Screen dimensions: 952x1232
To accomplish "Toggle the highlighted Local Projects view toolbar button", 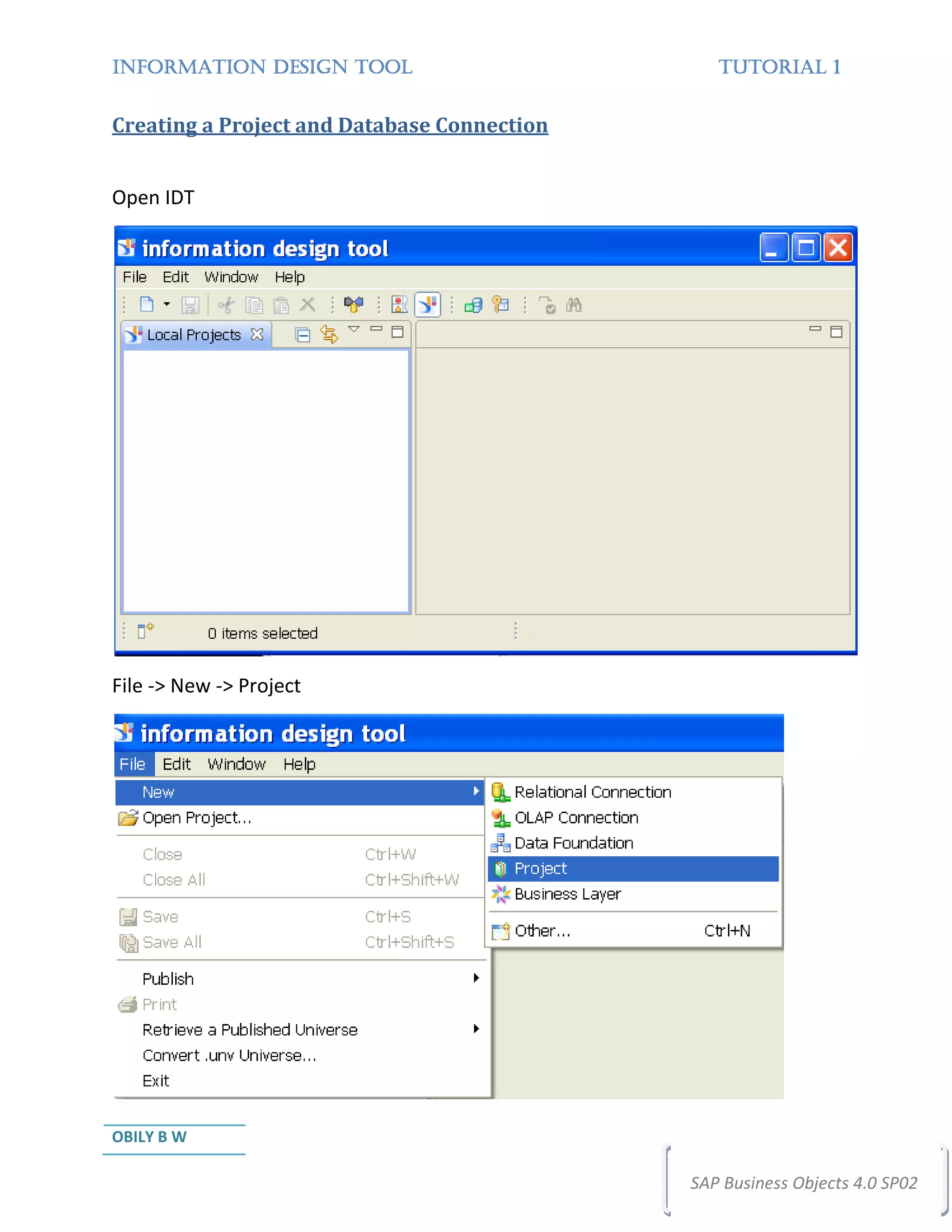I will click(428, 305).
